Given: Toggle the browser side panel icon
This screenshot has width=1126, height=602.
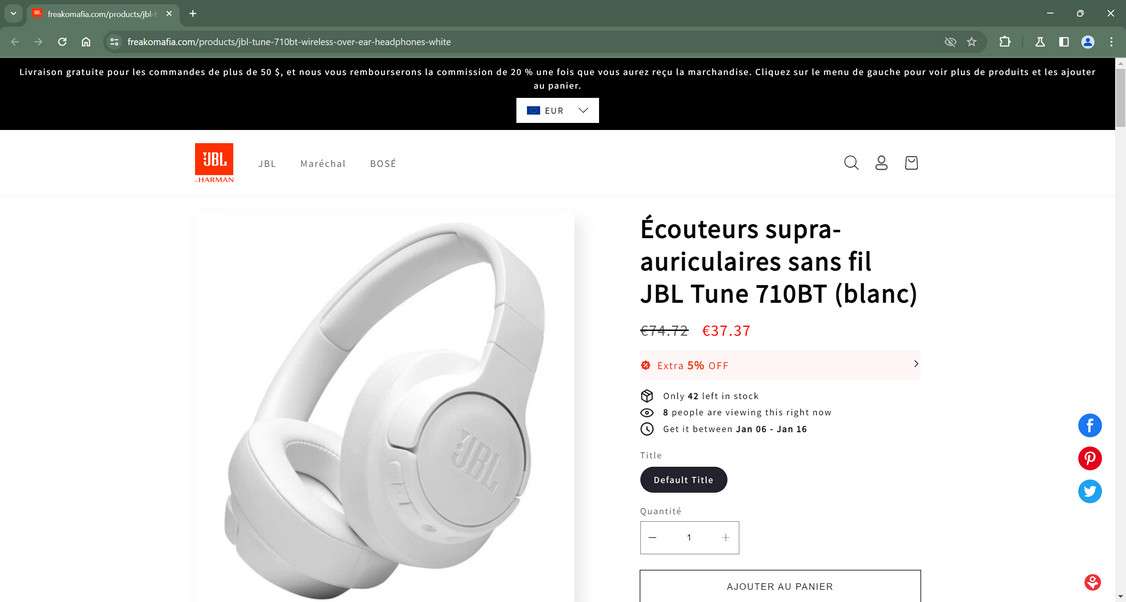Looking at the screenshot, I should coord(1064,42).
